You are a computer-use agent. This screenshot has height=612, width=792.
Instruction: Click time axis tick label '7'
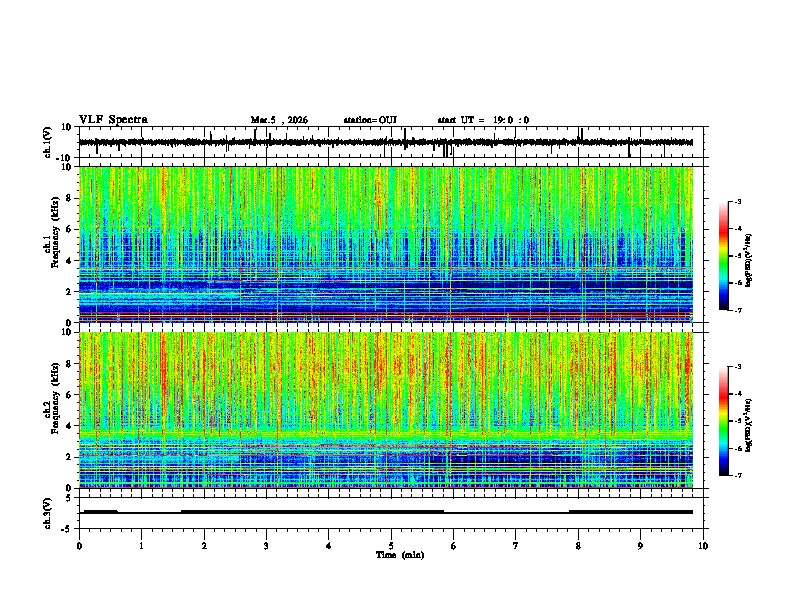point(516,546)
